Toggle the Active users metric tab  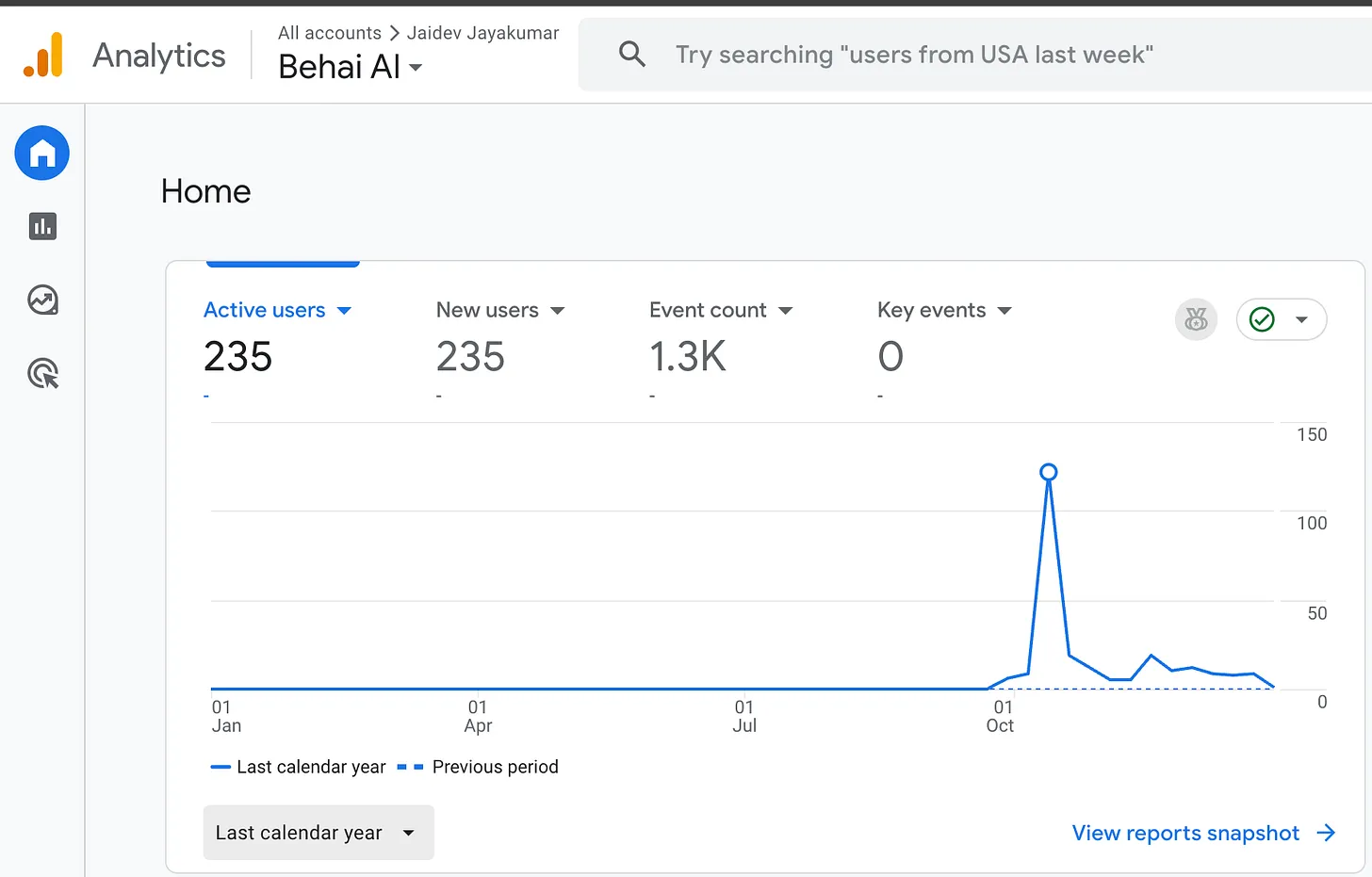click(x=265, y=310)
